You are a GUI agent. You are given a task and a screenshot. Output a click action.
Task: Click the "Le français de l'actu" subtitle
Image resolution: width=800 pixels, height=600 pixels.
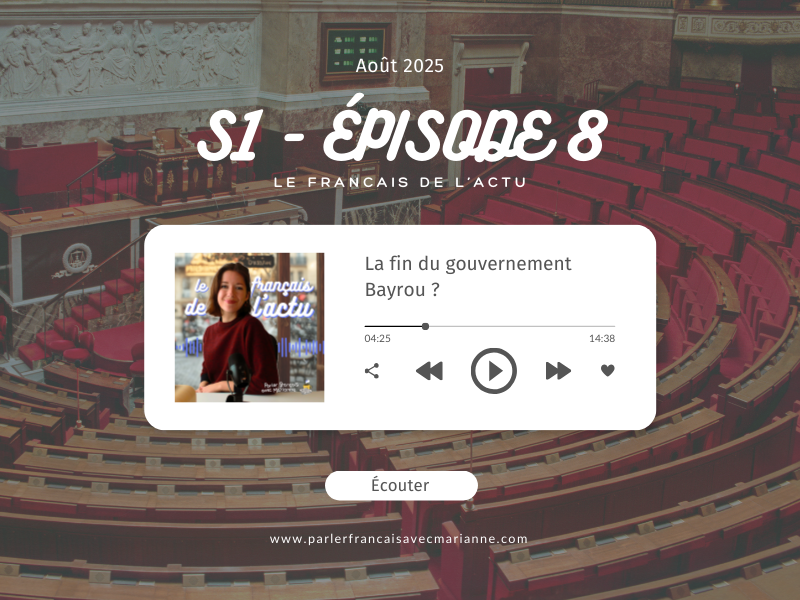(x=400, y=182)
